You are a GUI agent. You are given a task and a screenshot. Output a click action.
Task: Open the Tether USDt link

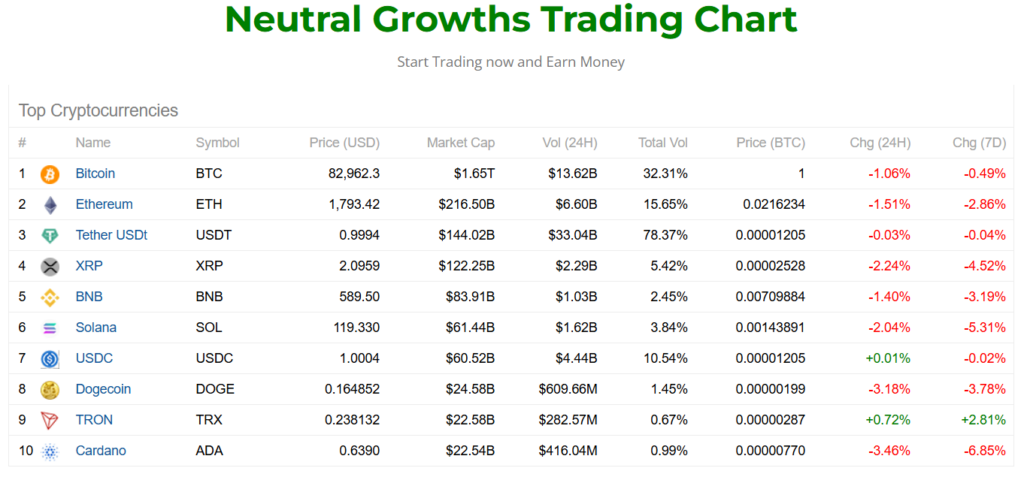[111, 235]
